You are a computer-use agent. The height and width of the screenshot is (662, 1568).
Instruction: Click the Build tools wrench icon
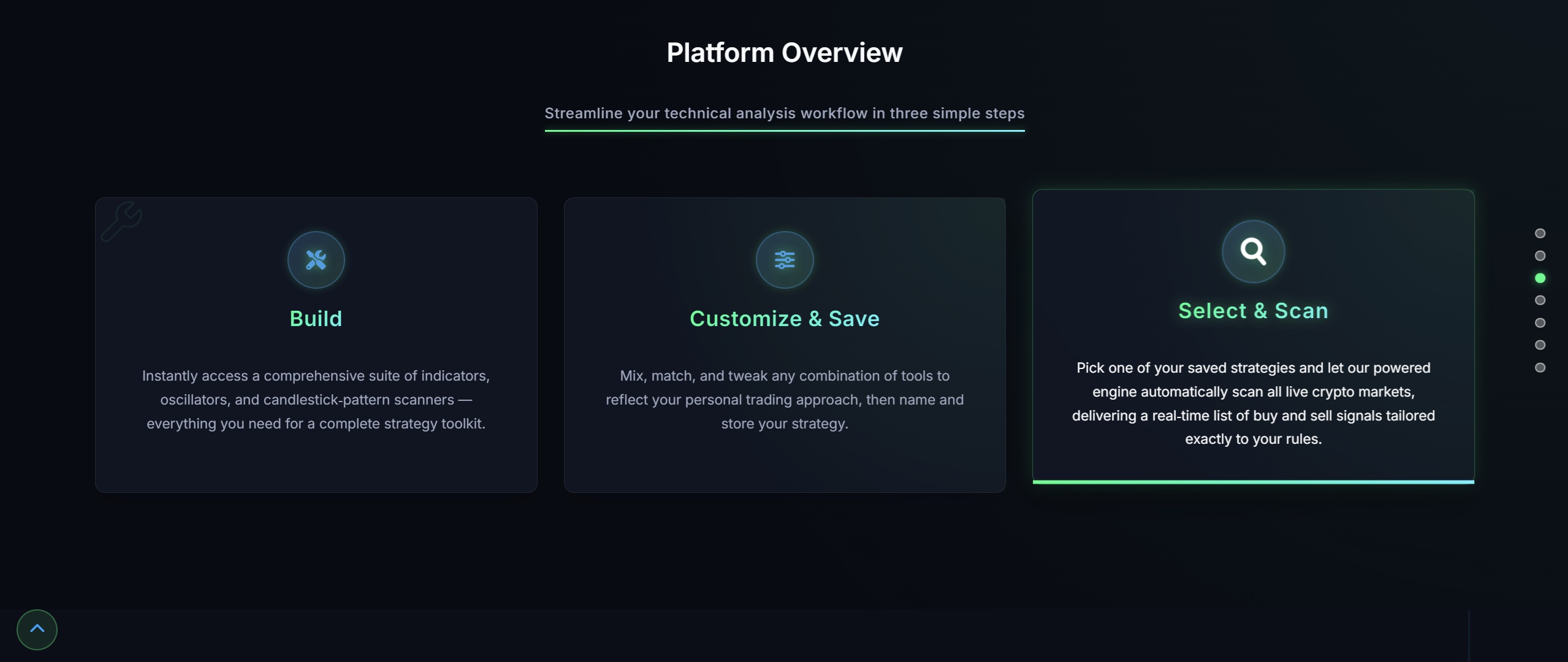[x=316, y=260]
